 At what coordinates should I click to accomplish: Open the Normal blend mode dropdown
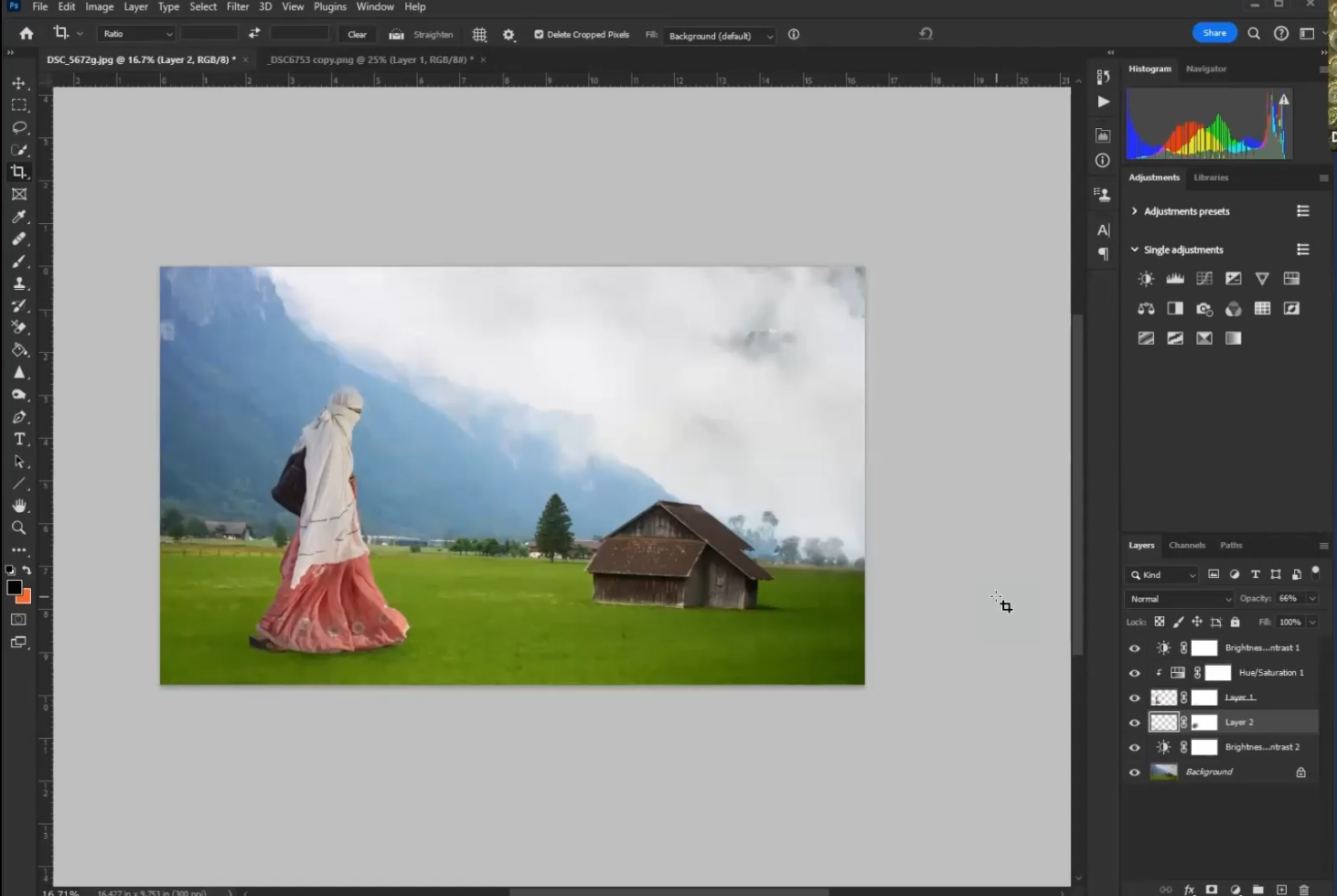(1180, 599)
